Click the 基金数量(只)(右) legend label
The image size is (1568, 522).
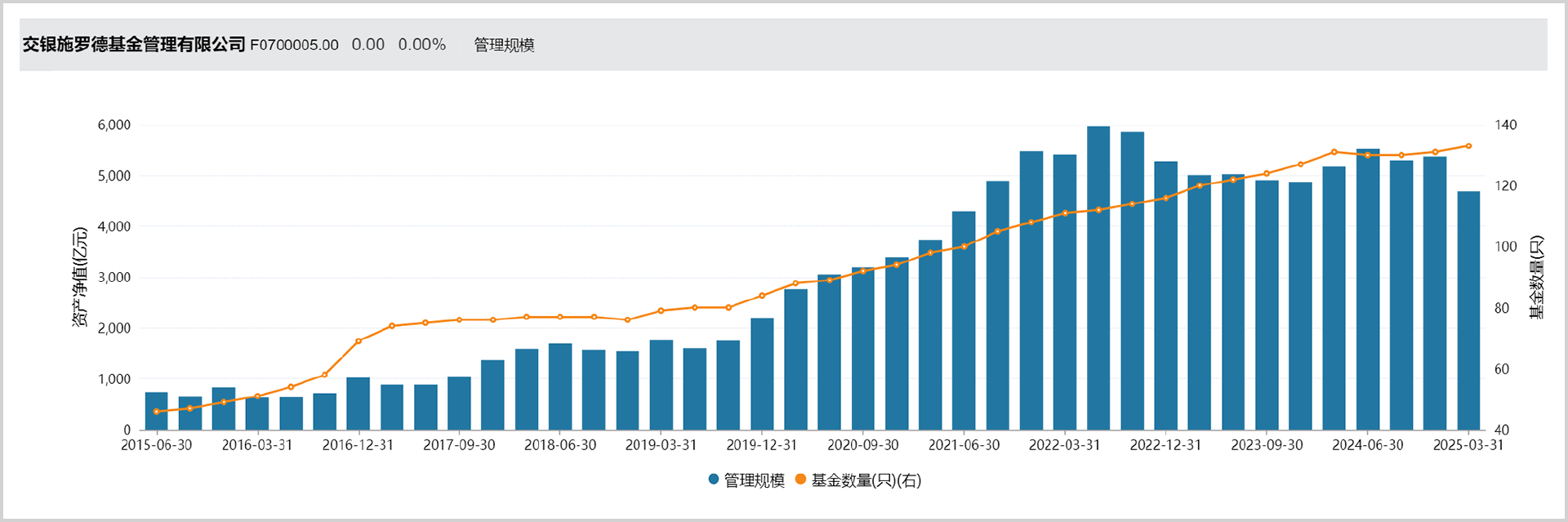click(866, 480)
